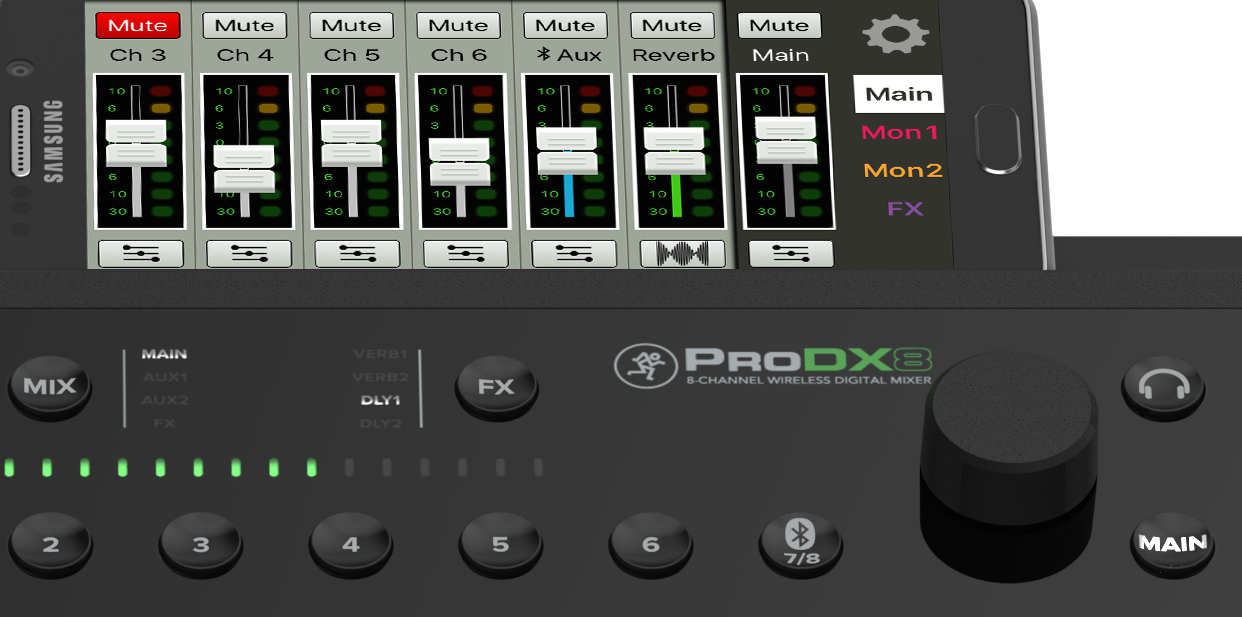Click the Mackie running man logo
The image size is (1242, 617).
click(646, 364)
